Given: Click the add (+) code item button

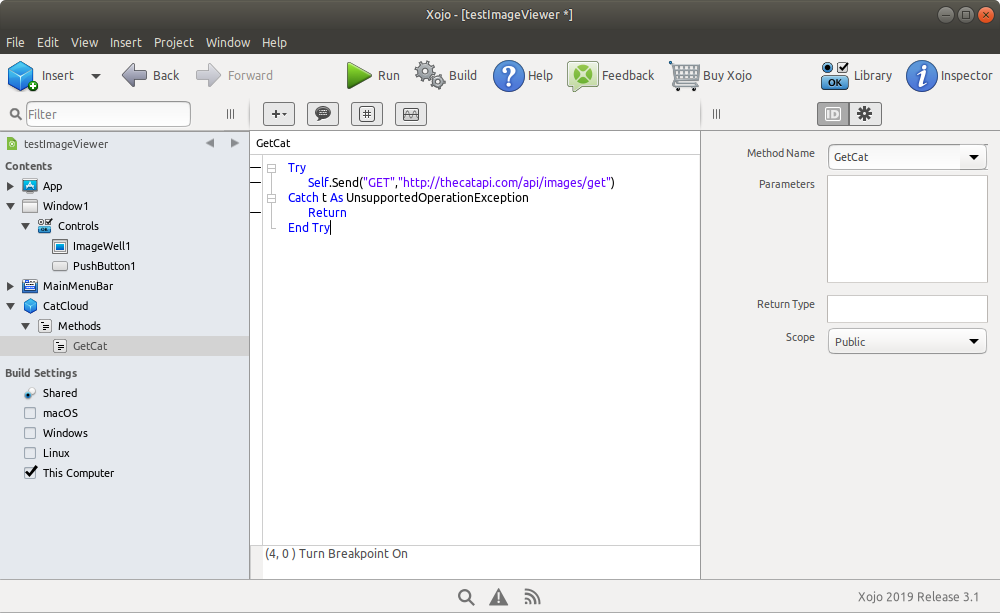Looking at the screenshot, I should (279, 114).
